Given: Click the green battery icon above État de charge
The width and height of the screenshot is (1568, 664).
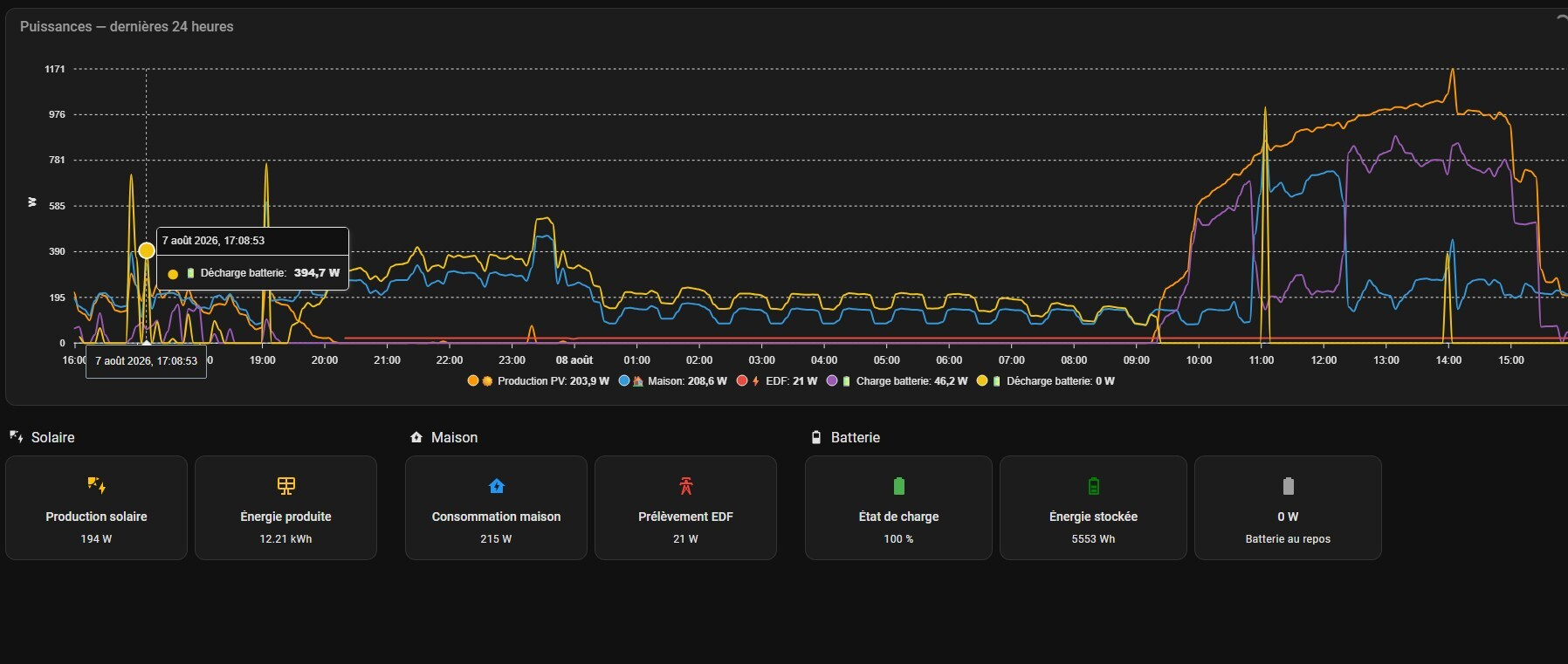Looking at the screenshot, I should [898, 486].
